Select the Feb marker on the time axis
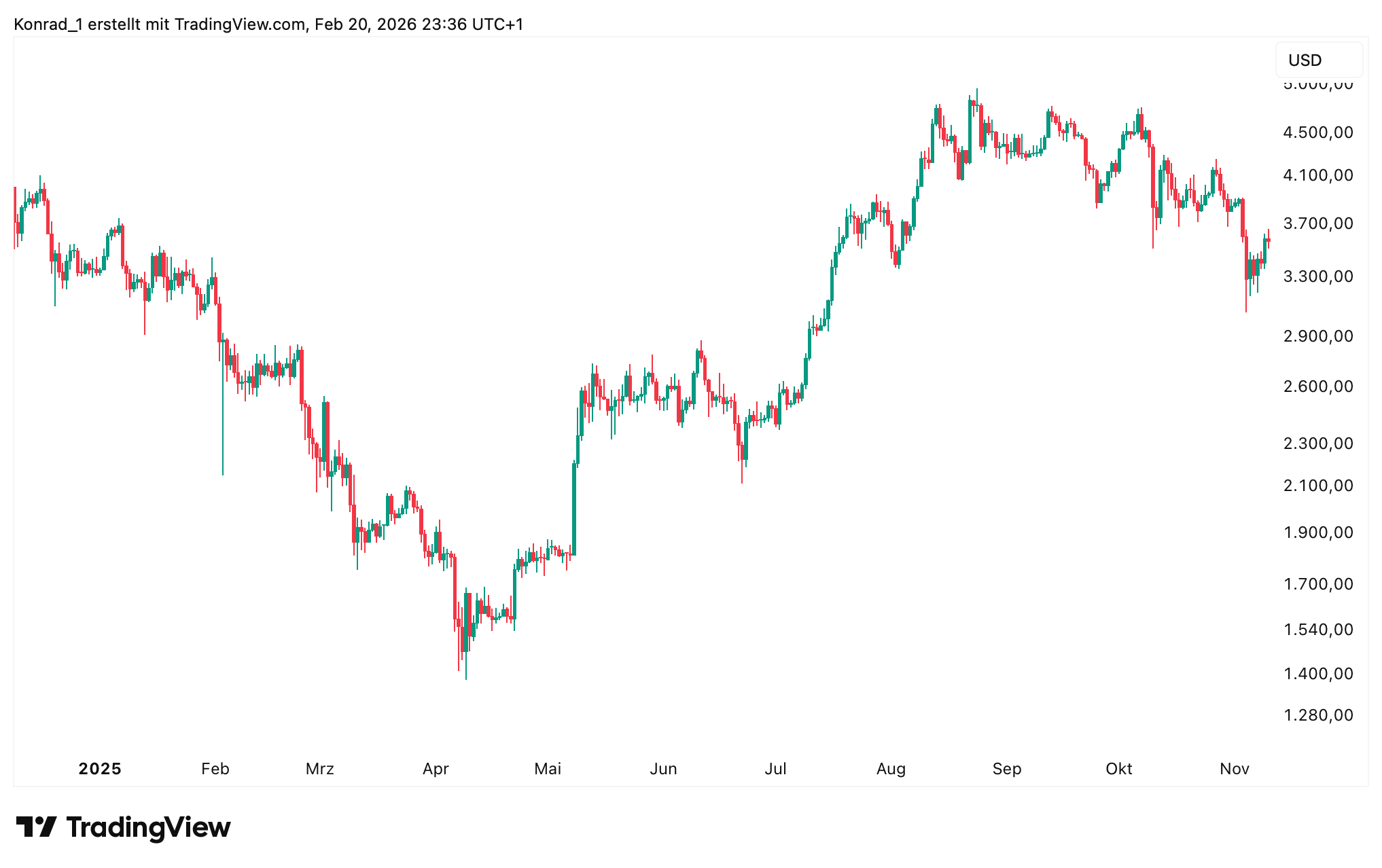 pos(215,769)
